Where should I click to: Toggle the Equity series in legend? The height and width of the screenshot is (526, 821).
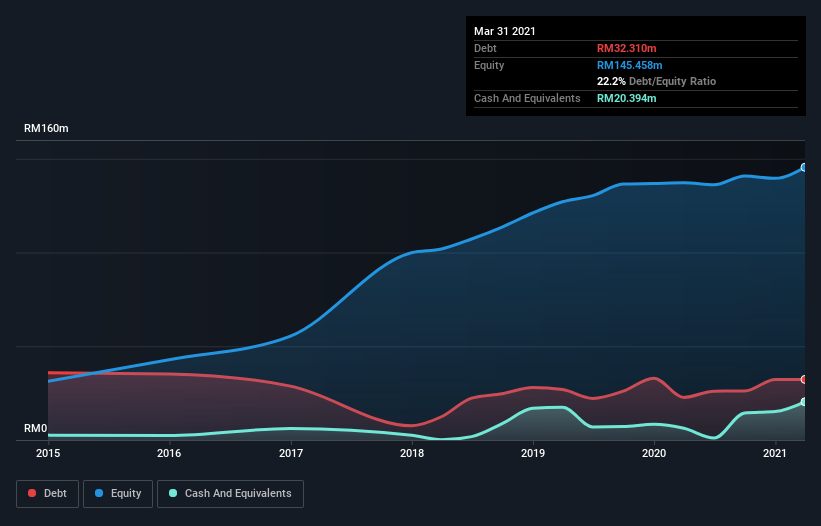(x=118, y=493)
